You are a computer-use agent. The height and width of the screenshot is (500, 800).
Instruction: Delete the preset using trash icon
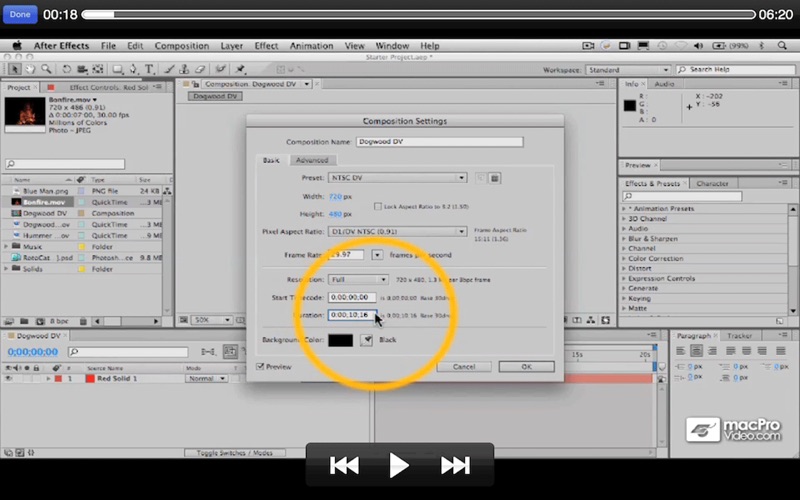494,178
